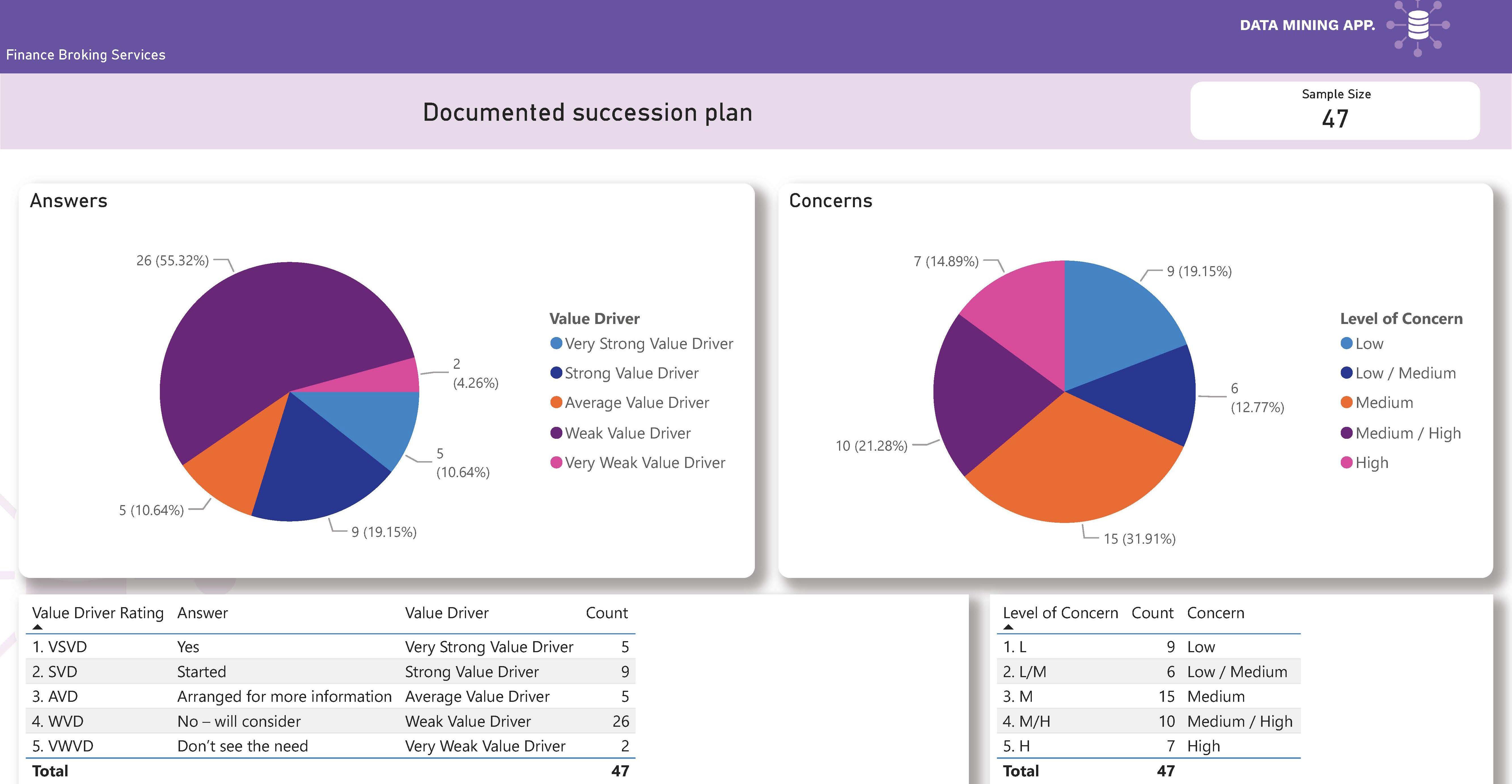Select the Medium concern legend dot
Viewport: 1512px width, 784px height.
pos(1346,402)
